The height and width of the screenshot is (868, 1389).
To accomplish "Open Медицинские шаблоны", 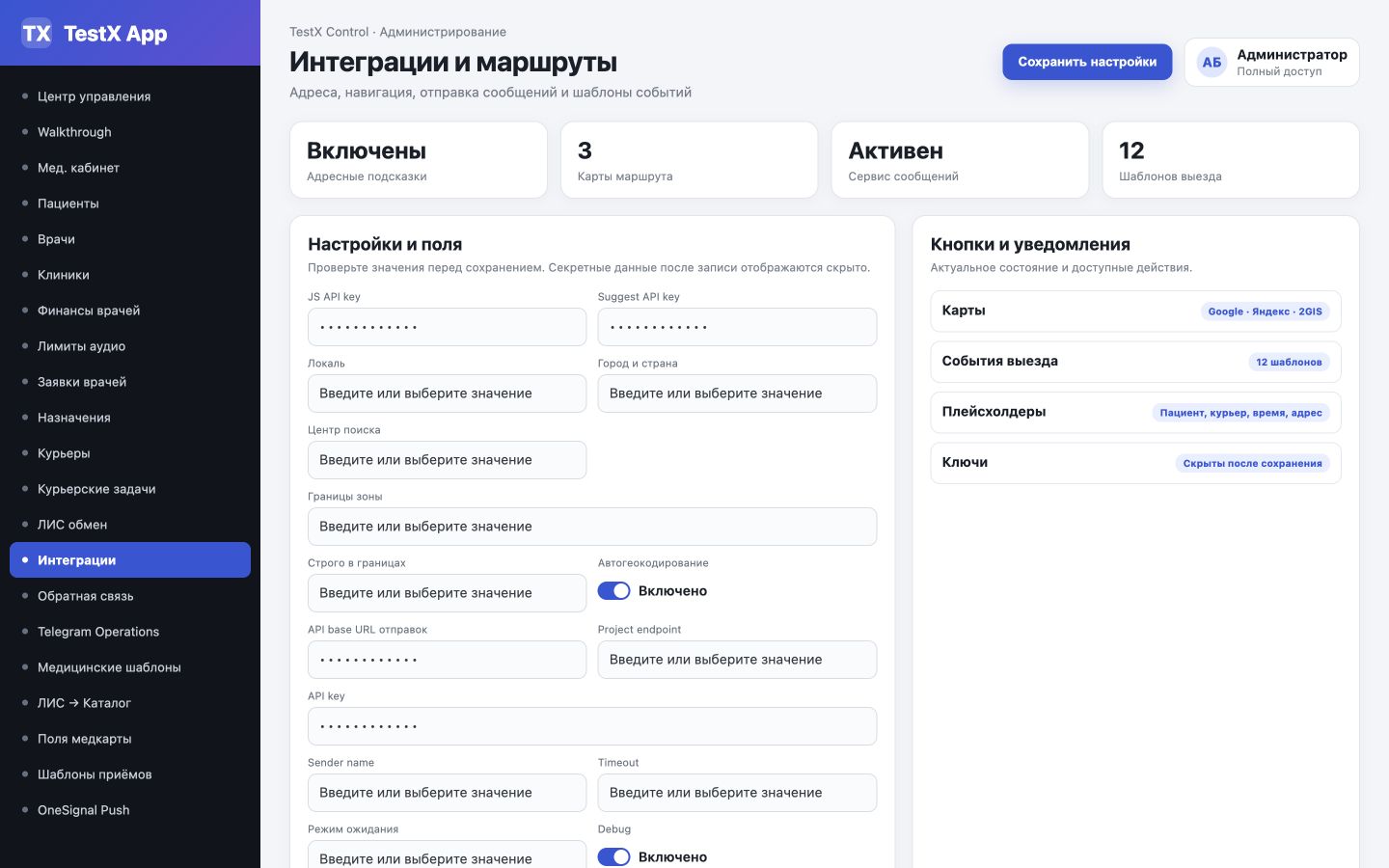I will pos(130,667).
